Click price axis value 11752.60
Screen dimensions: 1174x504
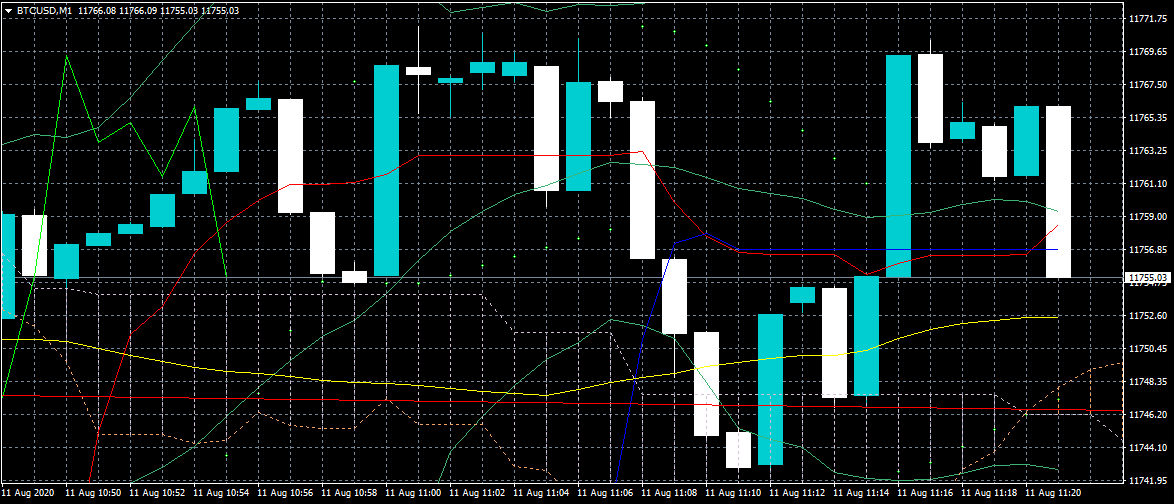click(1146, 315)
